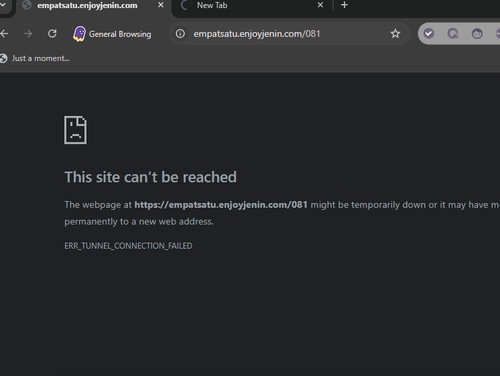Go back to previous page
Image resolution: width=500 pixels, height=376 pixels.
pyautogui.click(x=4, y=34)
